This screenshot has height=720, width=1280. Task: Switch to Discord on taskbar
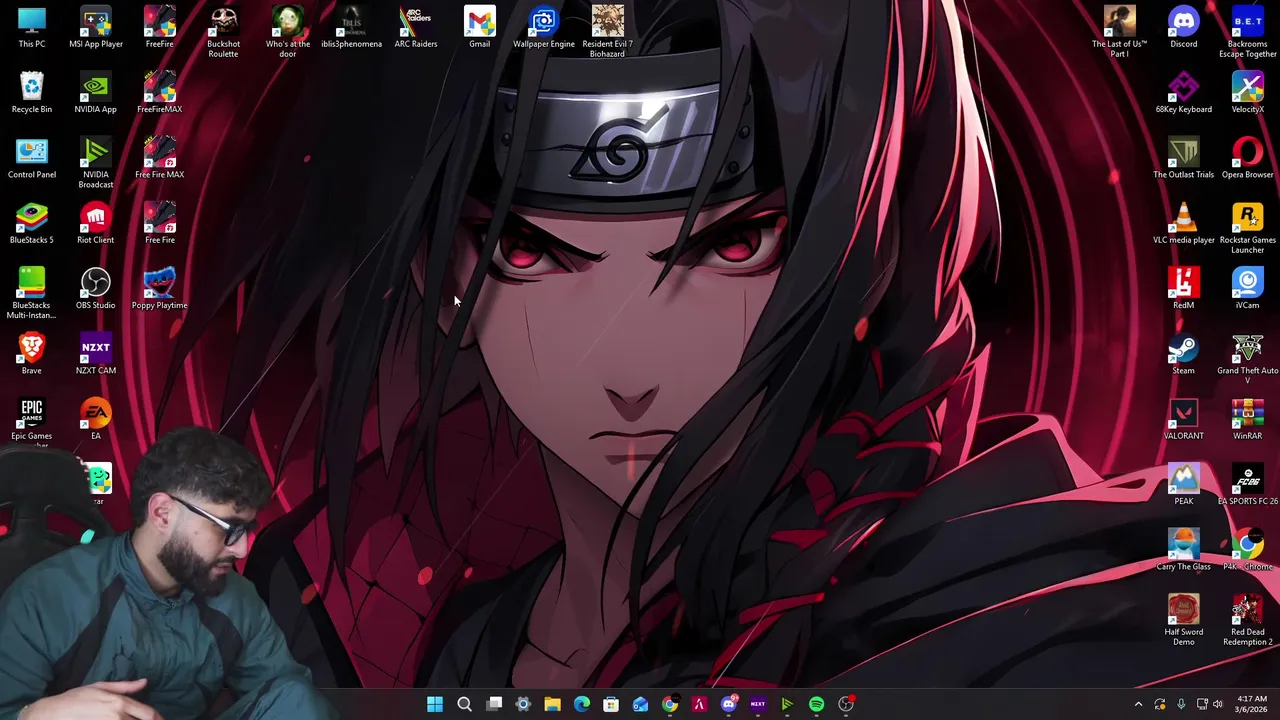coord(729,704)
